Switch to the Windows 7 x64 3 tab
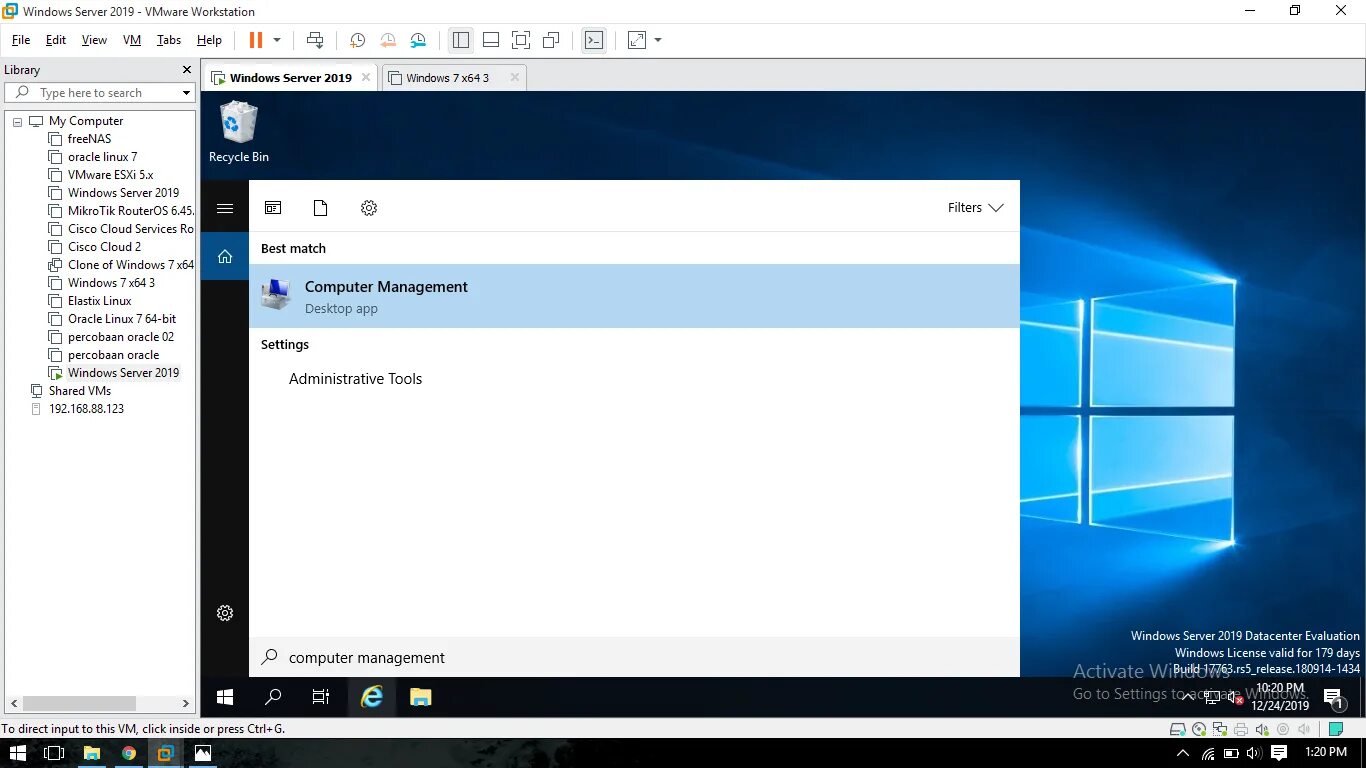The height and width of the screenshot is (768, 1366). tap(447, 78)
